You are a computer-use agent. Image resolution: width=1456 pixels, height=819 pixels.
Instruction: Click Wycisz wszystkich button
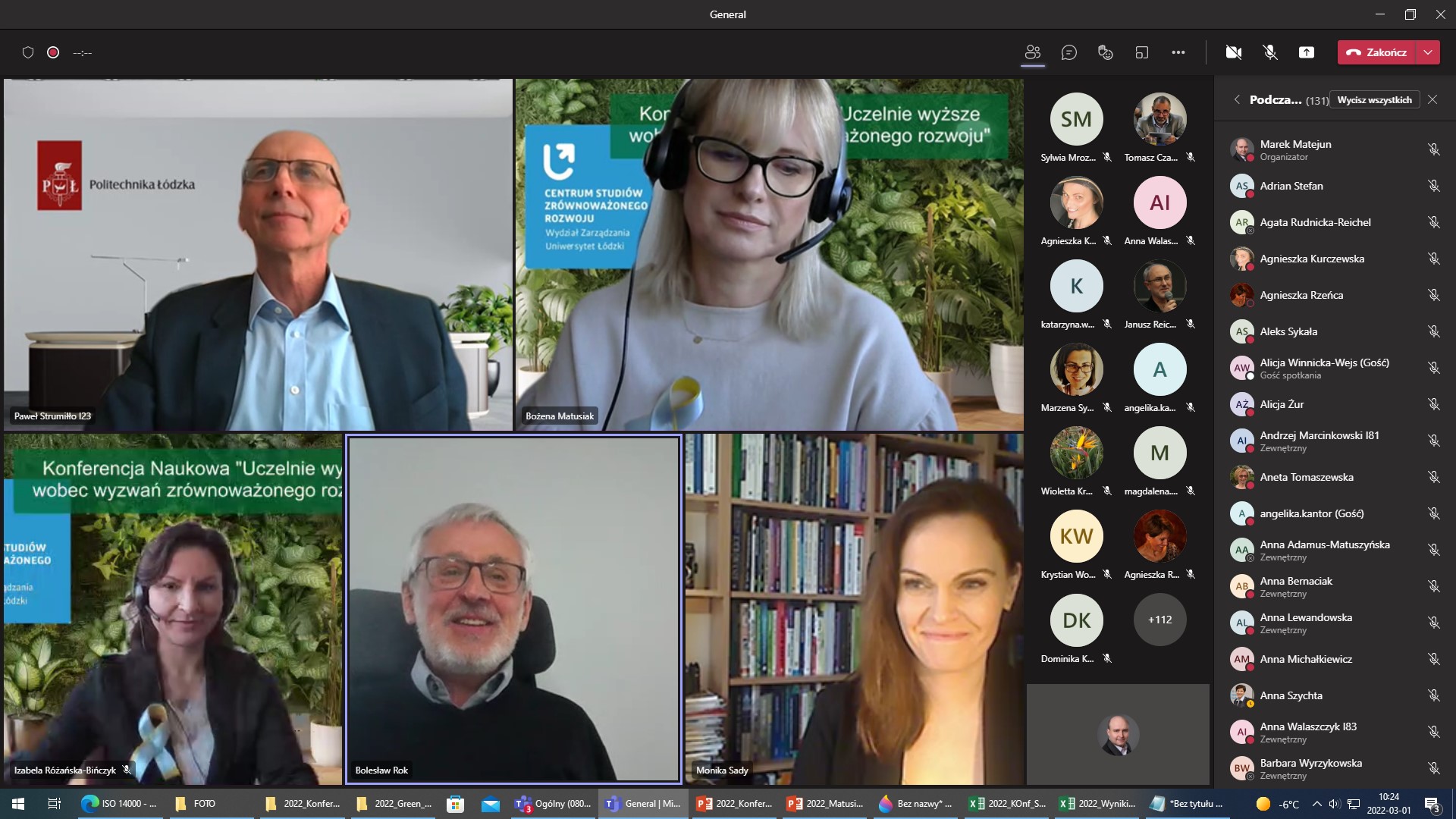pos(1374,99)
